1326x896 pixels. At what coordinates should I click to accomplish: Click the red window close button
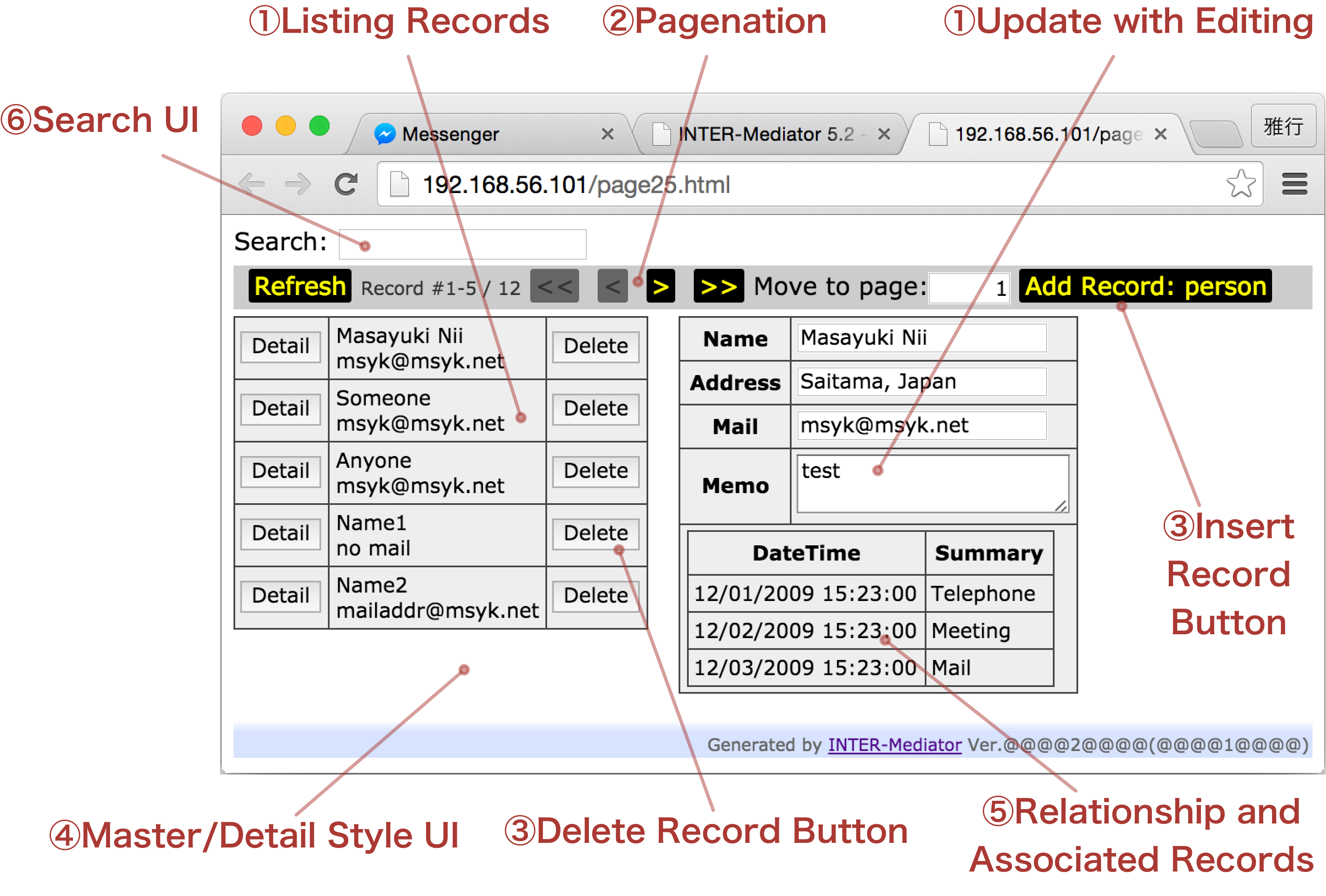252,126
